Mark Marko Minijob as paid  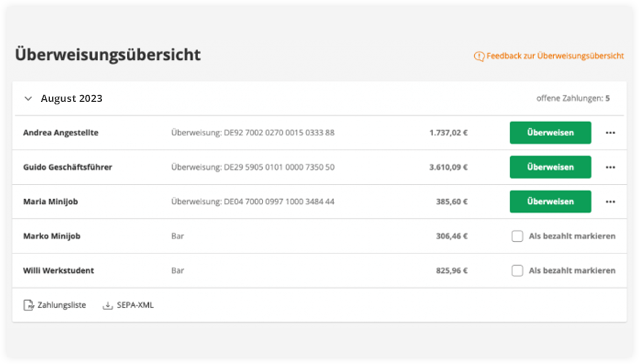point(517,236)
